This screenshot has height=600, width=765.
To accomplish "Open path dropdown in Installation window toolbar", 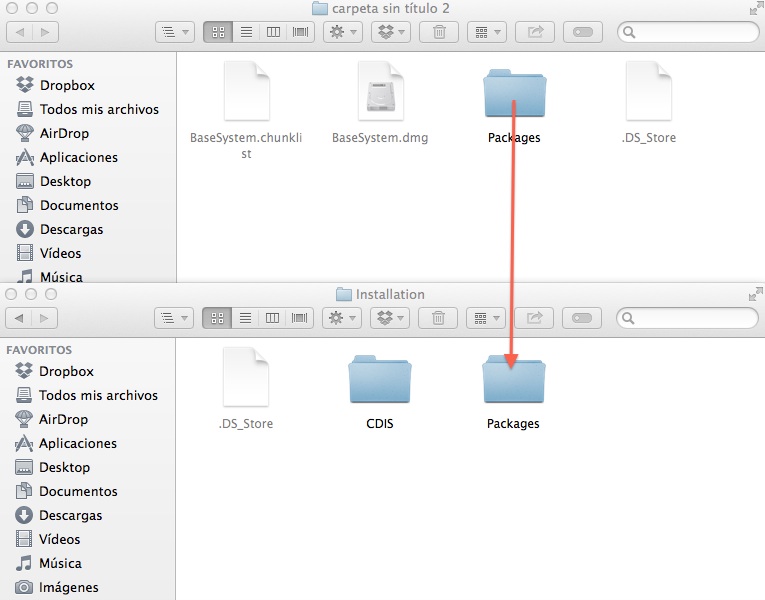I will [174, 318].
